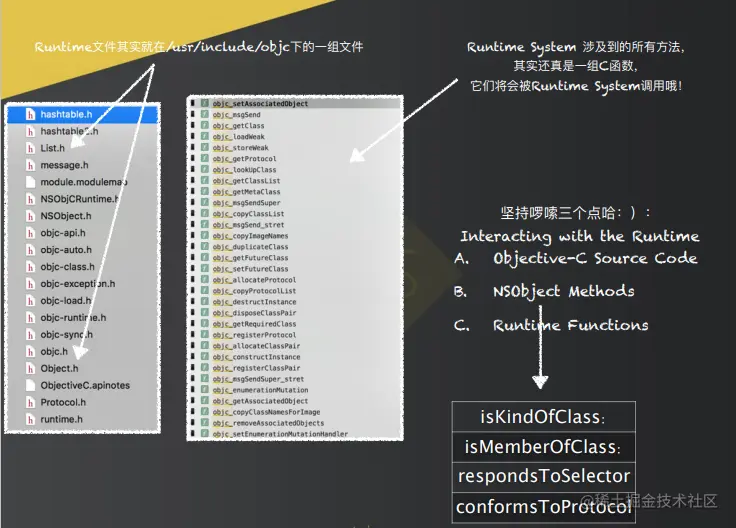Click the header file icon beside objc-load.h
This screenshot has height=528, width=736.
(x=31, y=300)
